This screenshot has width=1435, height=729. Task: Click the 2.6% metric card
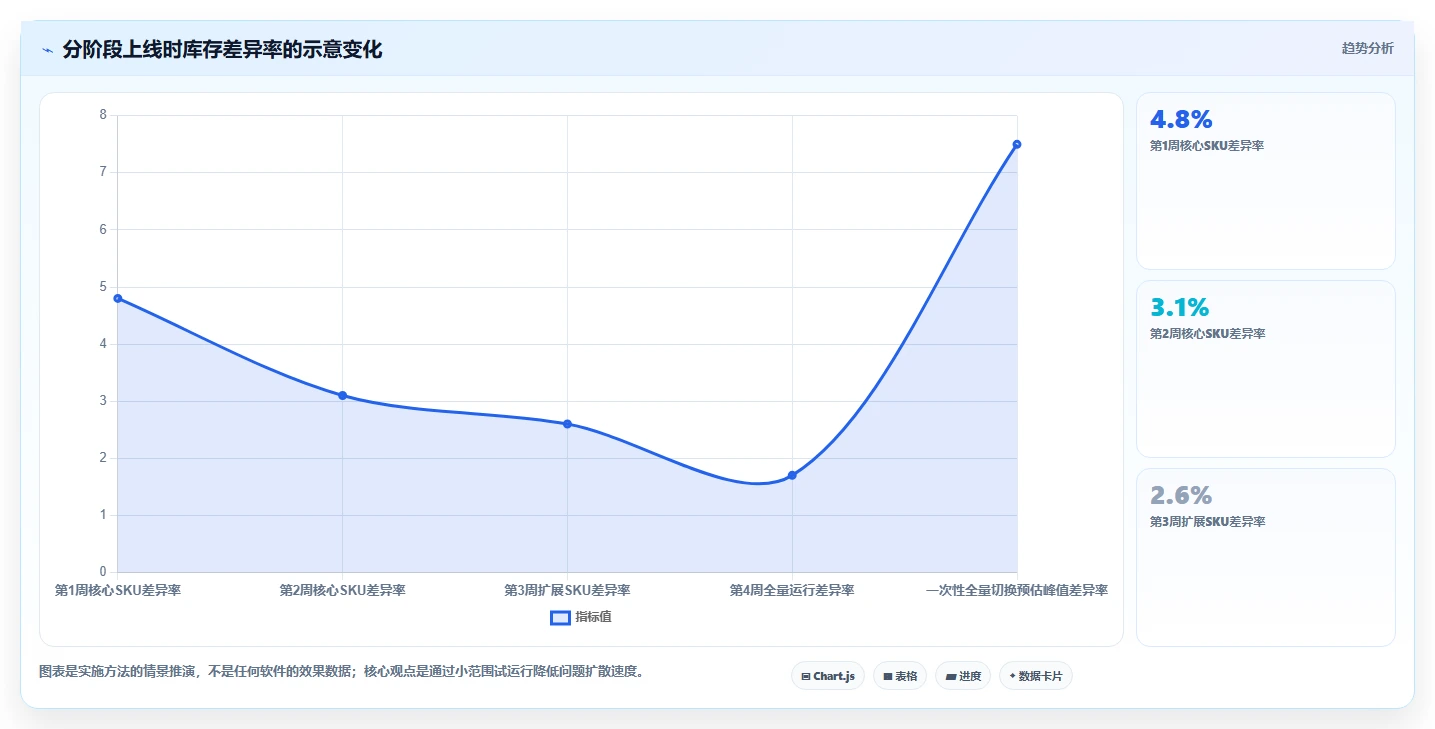pyautogui.click(x=1266, y=557)
